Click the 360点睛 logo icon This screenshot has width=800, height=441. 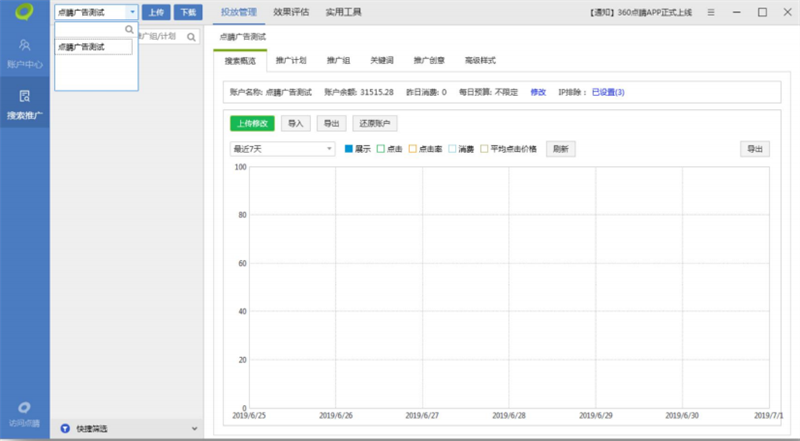[x=24, y=12]
